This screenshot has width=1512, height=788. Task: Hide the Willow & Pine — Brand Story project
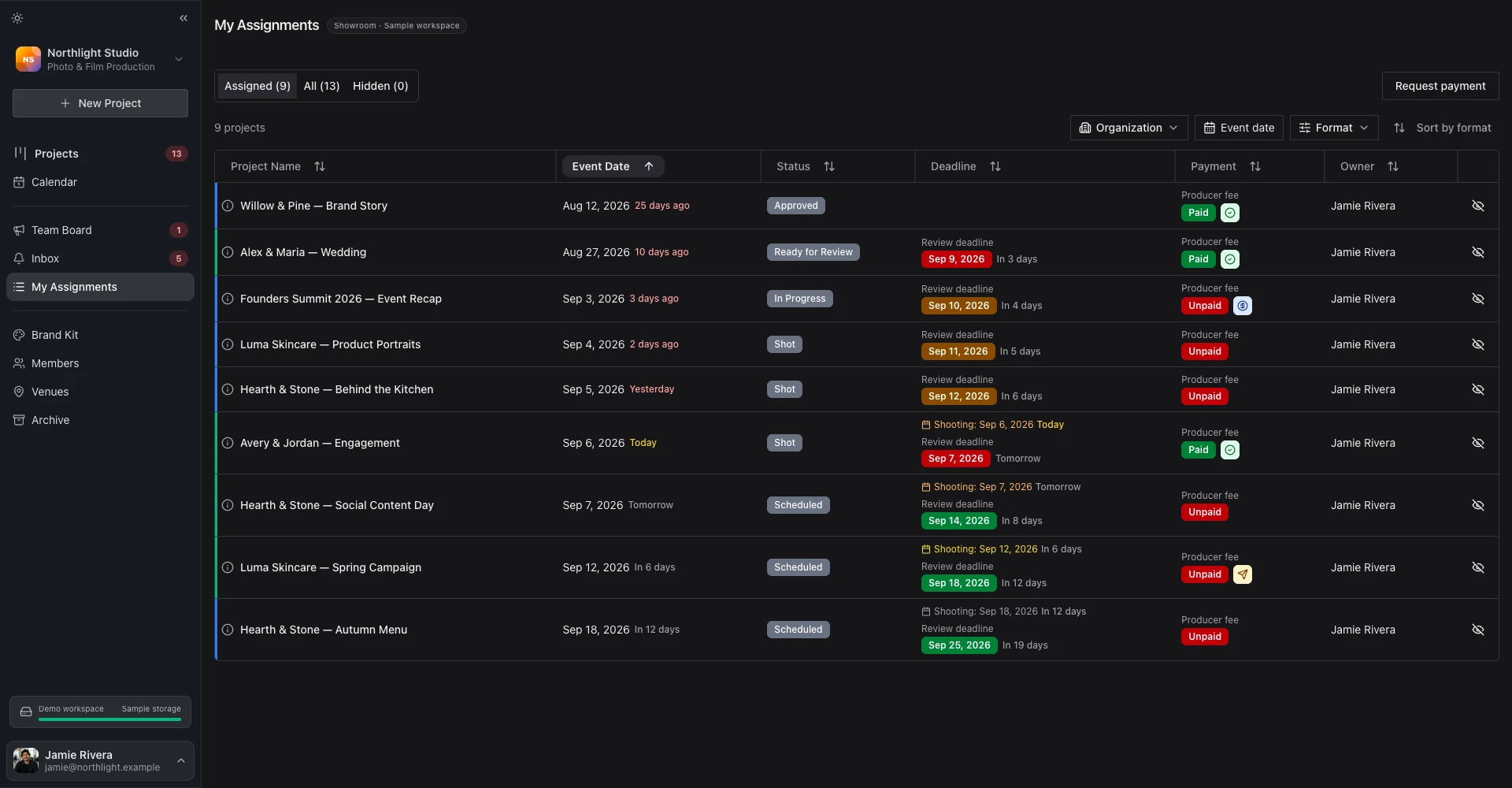click(x=1478, y=206)
